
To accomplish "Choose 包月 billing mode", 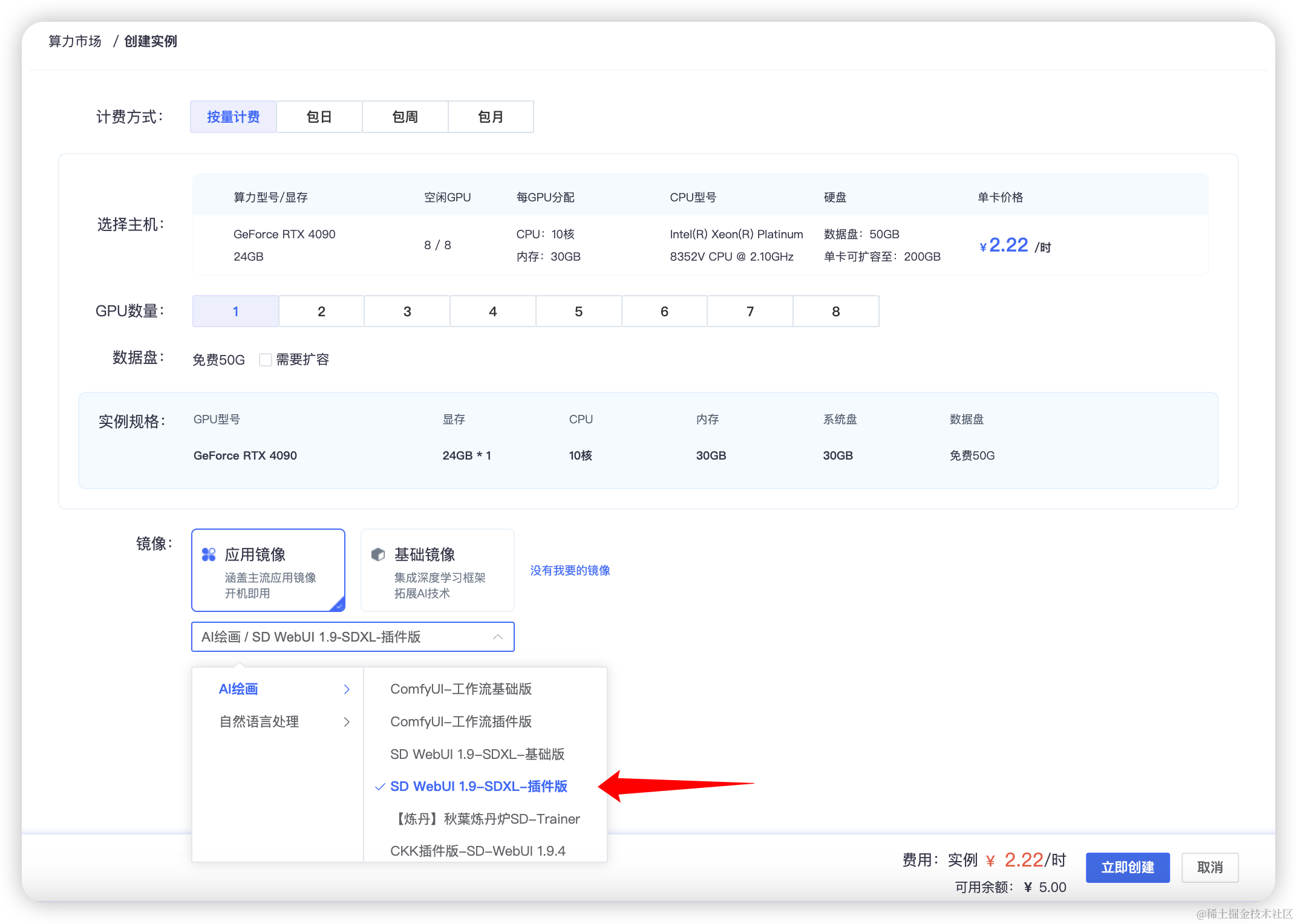I will tap(491, 117).
